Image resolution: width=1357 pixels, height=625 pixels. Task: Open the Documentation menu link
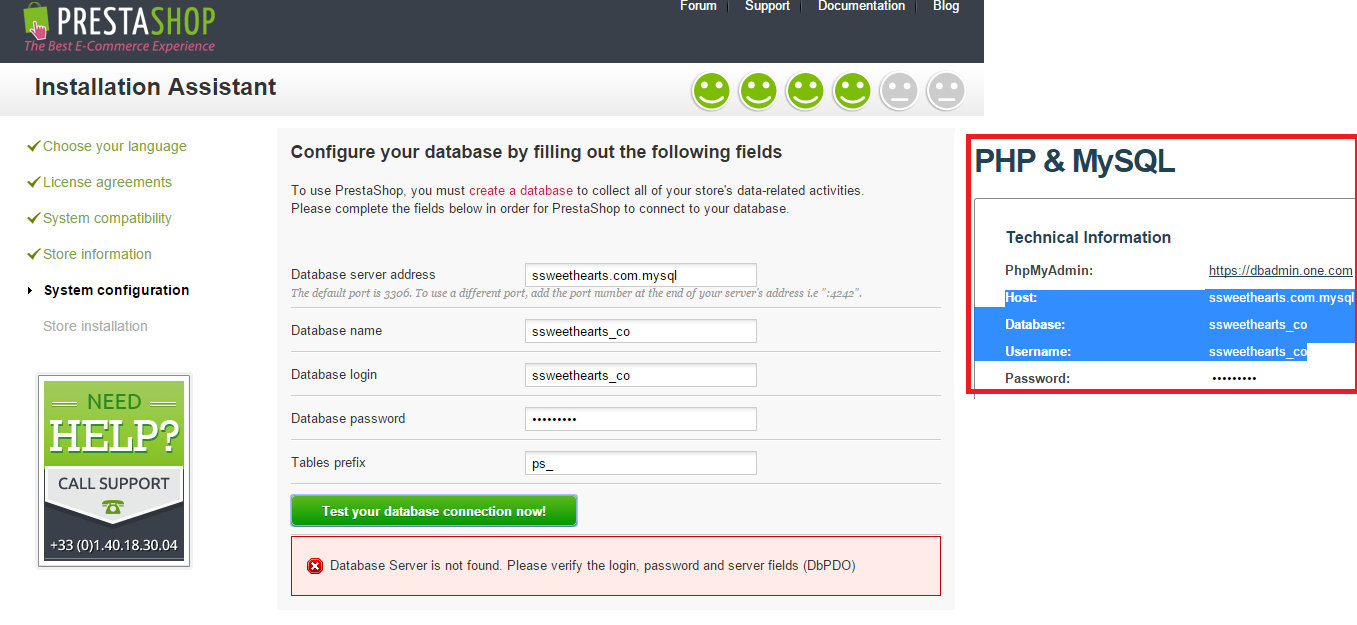point(861,6)
